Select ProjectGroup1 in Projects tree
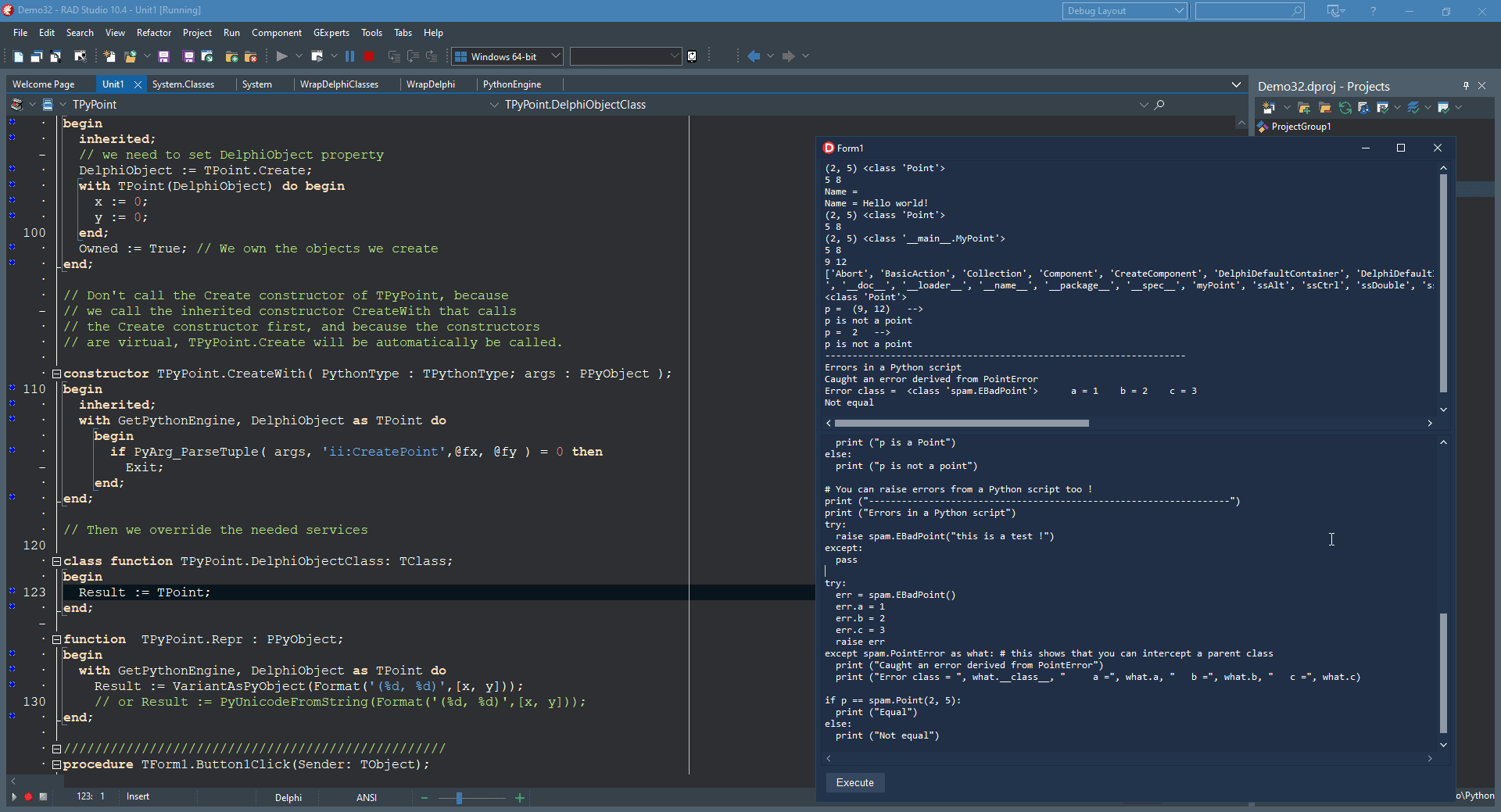Image resolution: width=1501 pixels, height=812 pixels. pos(1301,127)
